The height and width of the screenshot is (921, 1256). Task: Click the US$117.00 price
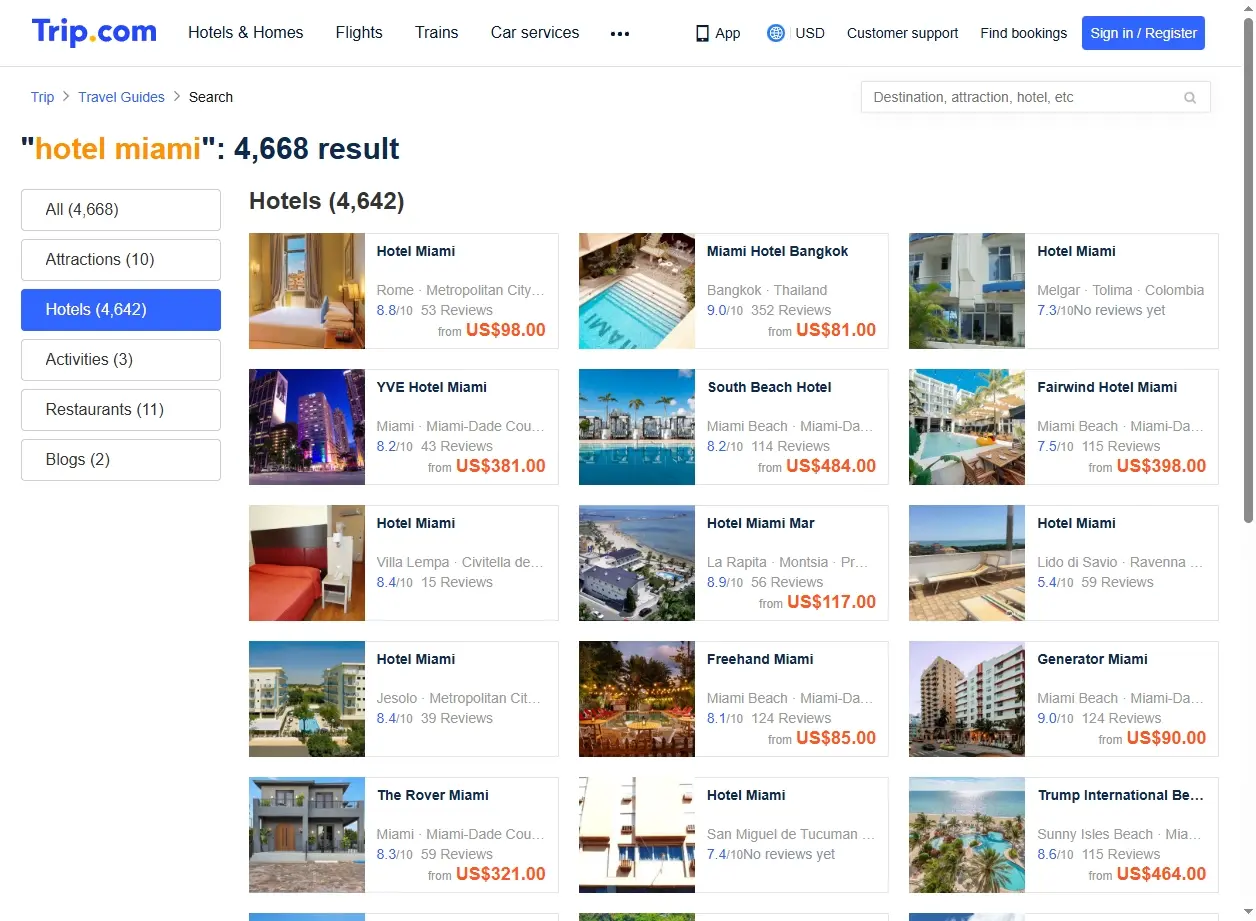point(831,602)
